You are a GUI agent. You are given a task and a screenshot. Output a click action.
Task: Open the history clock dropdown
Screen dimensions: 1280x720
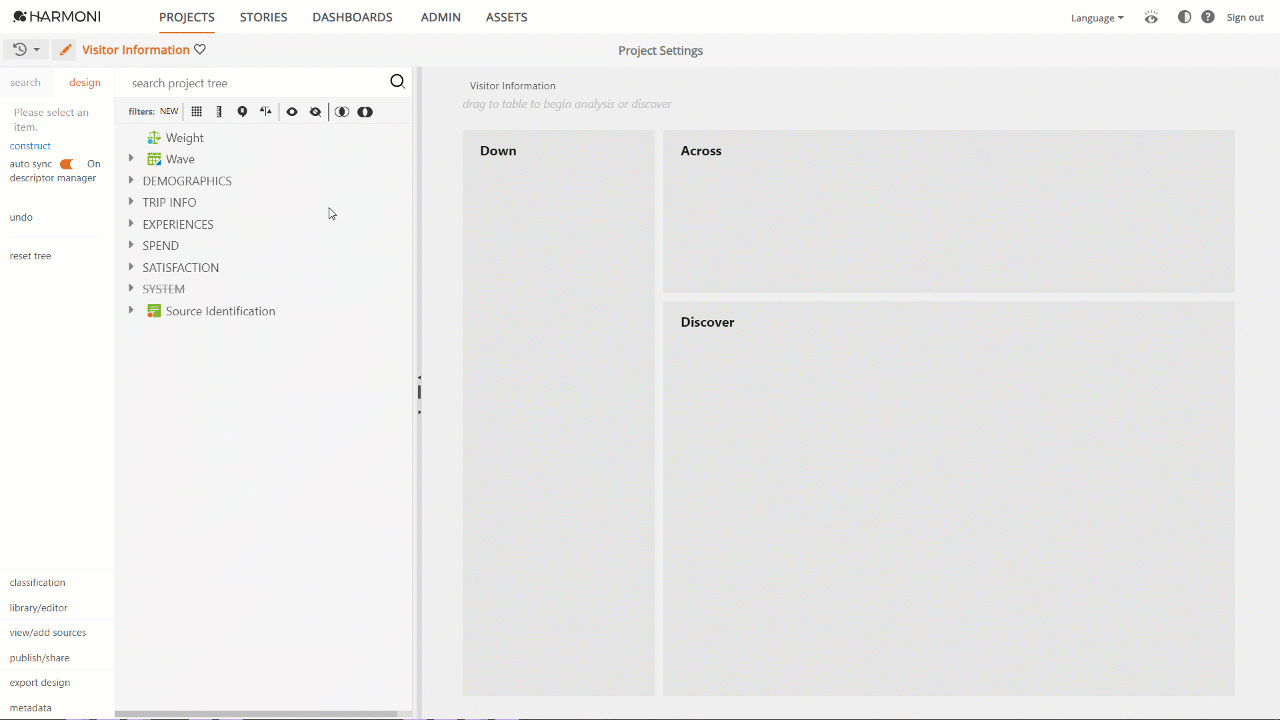26,50
